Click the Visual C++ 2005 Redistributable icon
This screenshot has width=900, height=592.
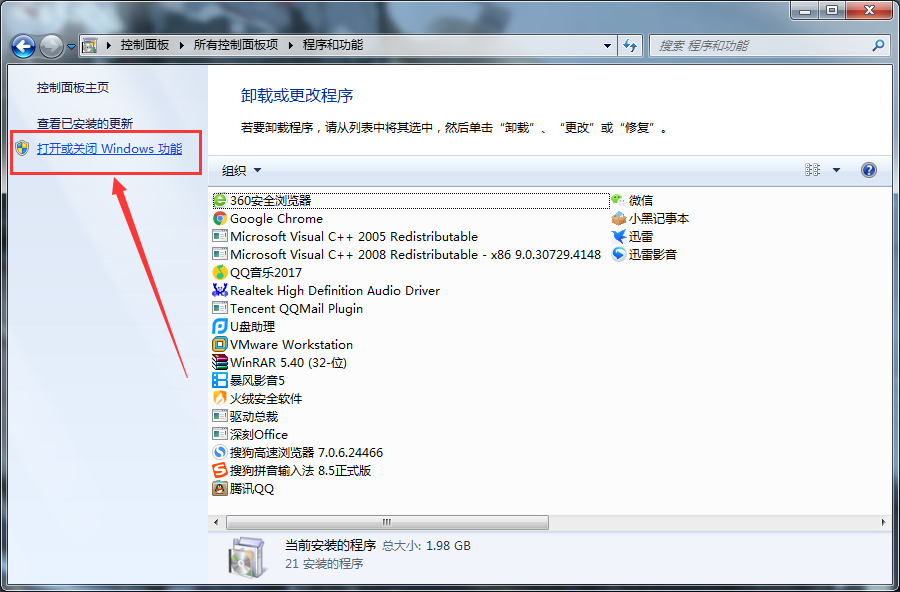(220, 236)
